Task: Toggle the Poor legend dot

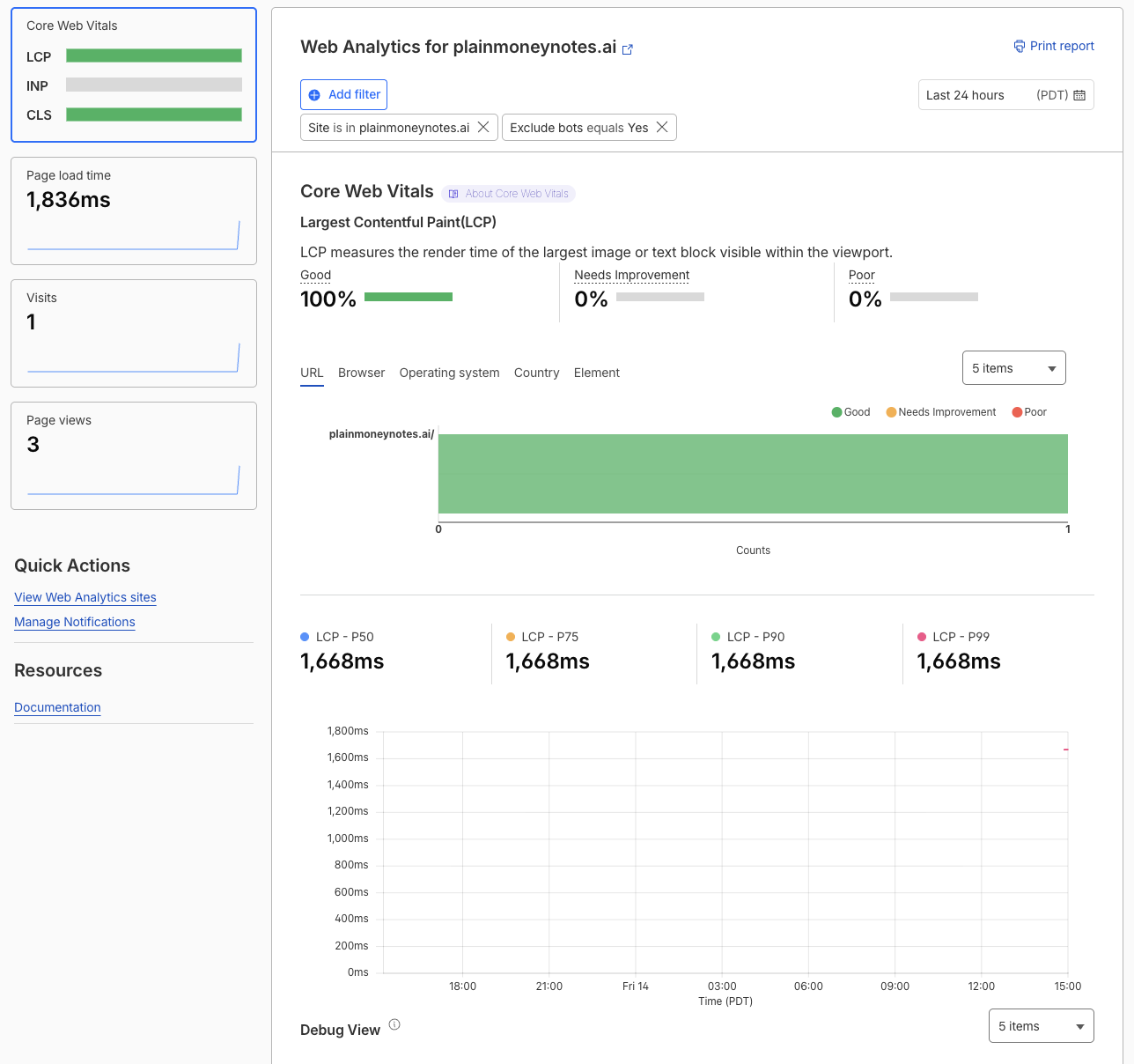Action: click(x=1017, y=412)
